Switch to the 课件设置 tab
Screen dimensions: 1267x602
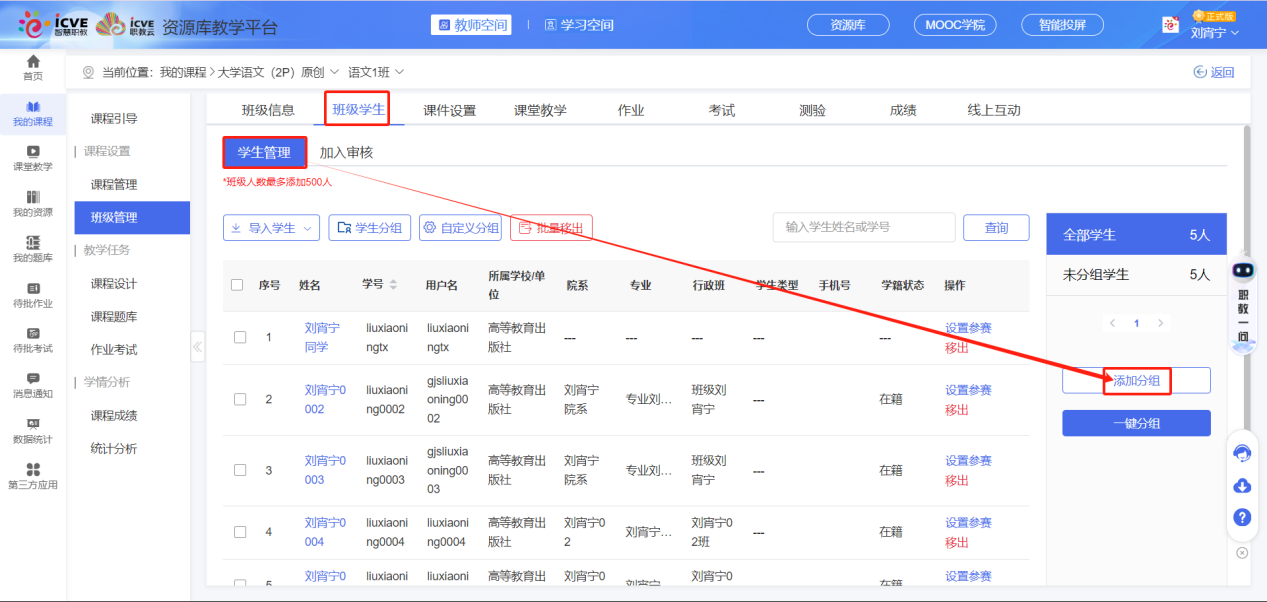click(x=449, y=110)
